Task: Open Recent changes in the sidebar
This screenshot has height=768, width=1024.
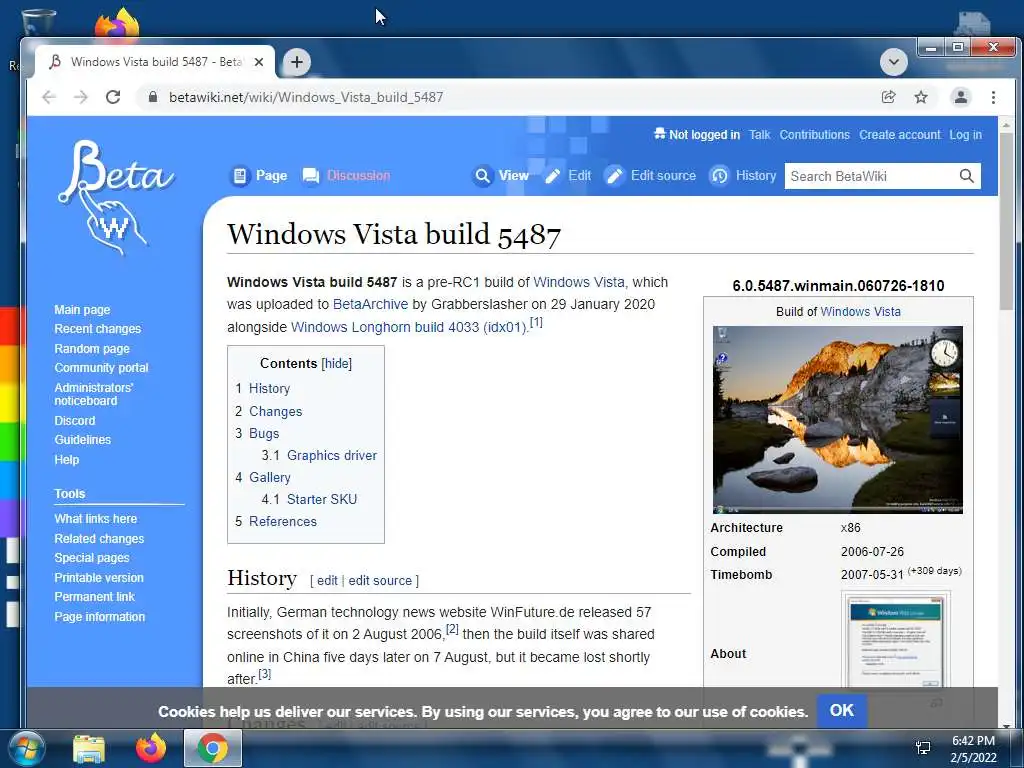Action: coord(97,328)
